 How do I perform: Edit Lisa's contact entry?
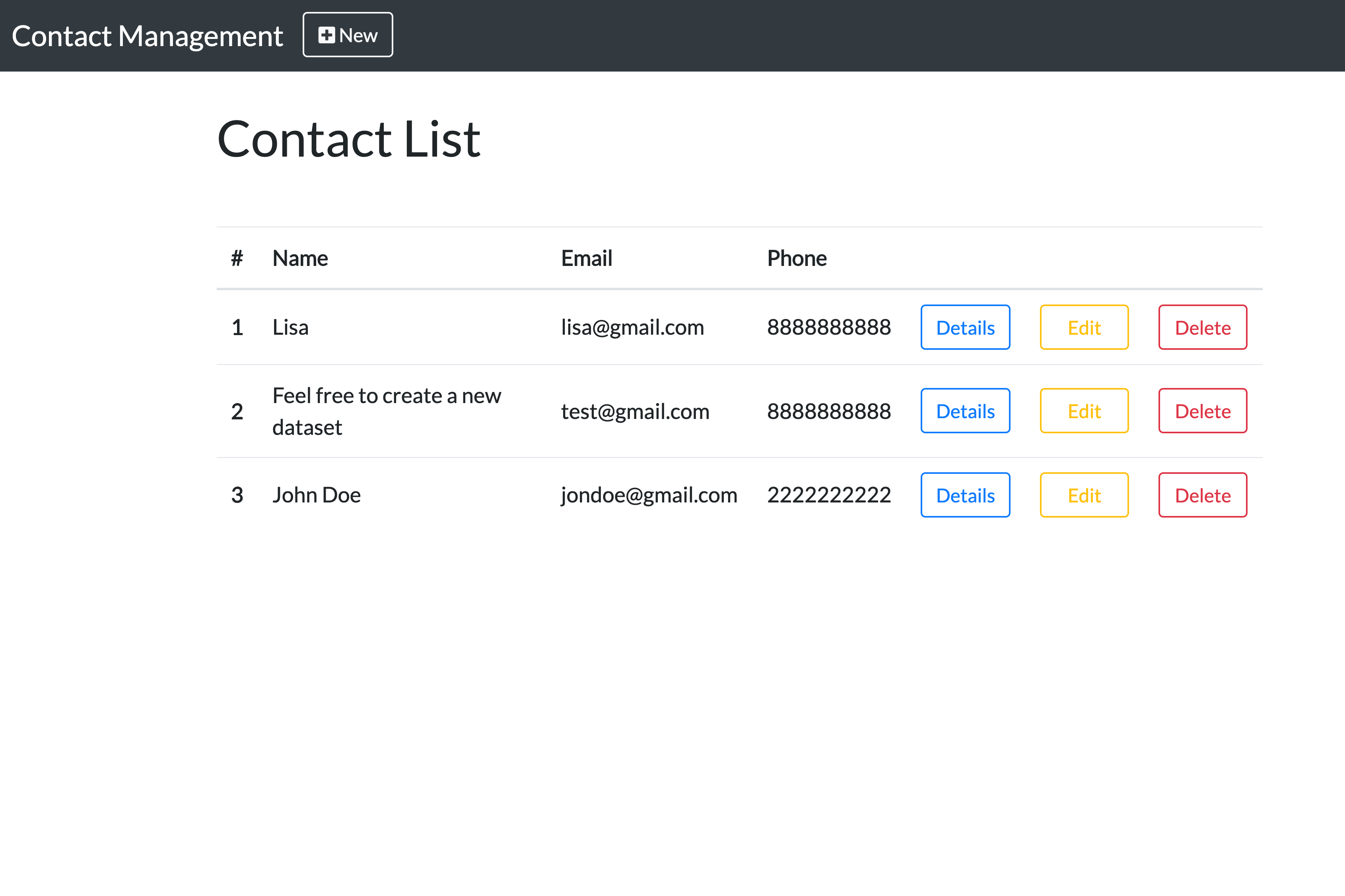1084,327
